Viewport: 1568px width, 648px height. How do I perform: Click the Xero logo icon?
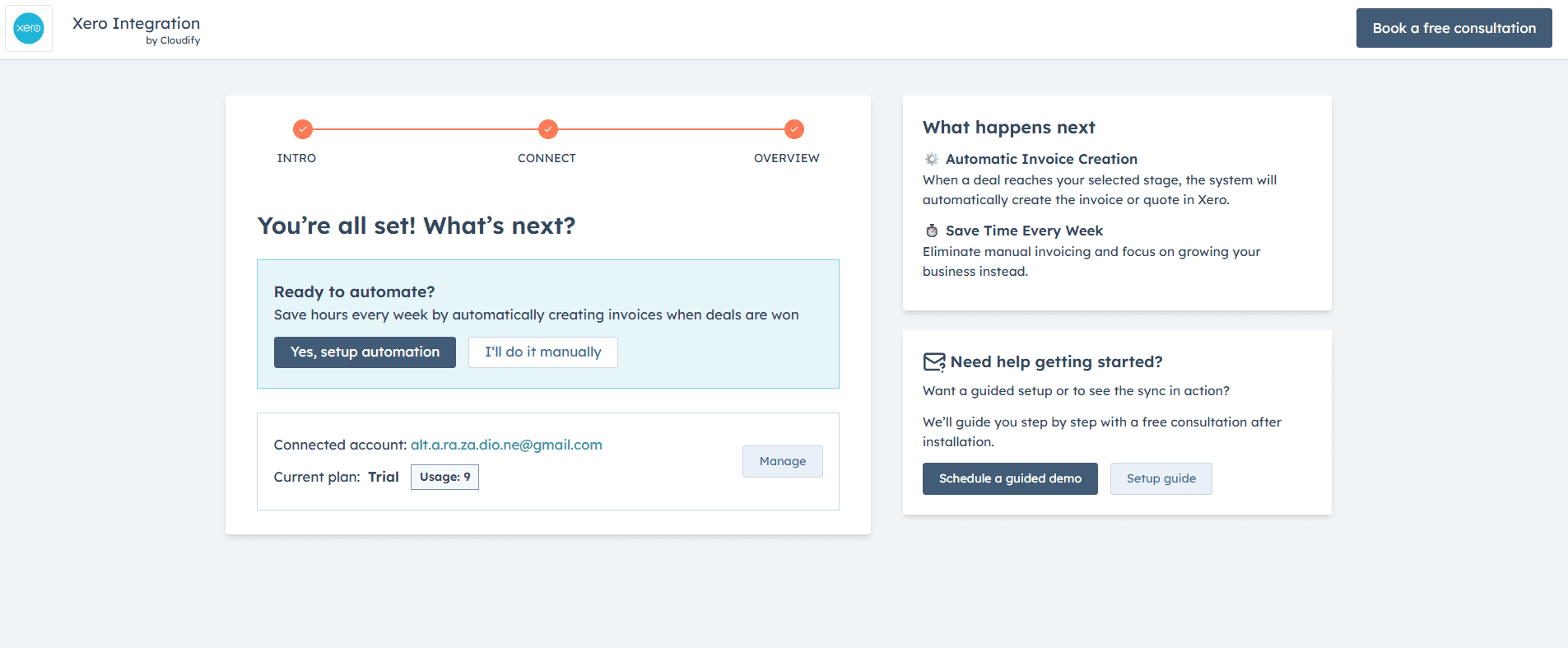coord(29,28)
